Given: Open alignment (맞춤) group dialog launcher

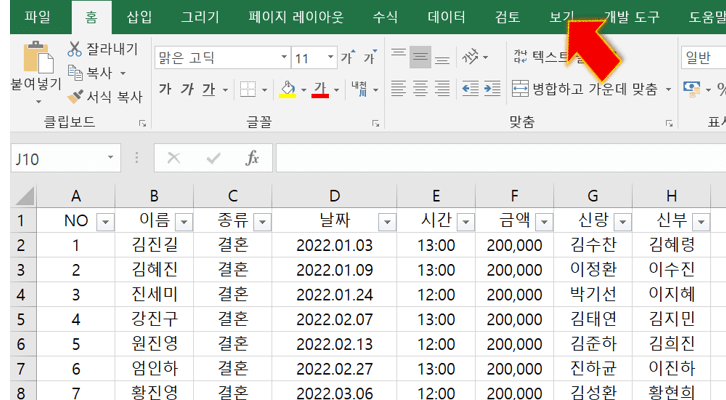Looking at the screenshot, I should point(669,123).
